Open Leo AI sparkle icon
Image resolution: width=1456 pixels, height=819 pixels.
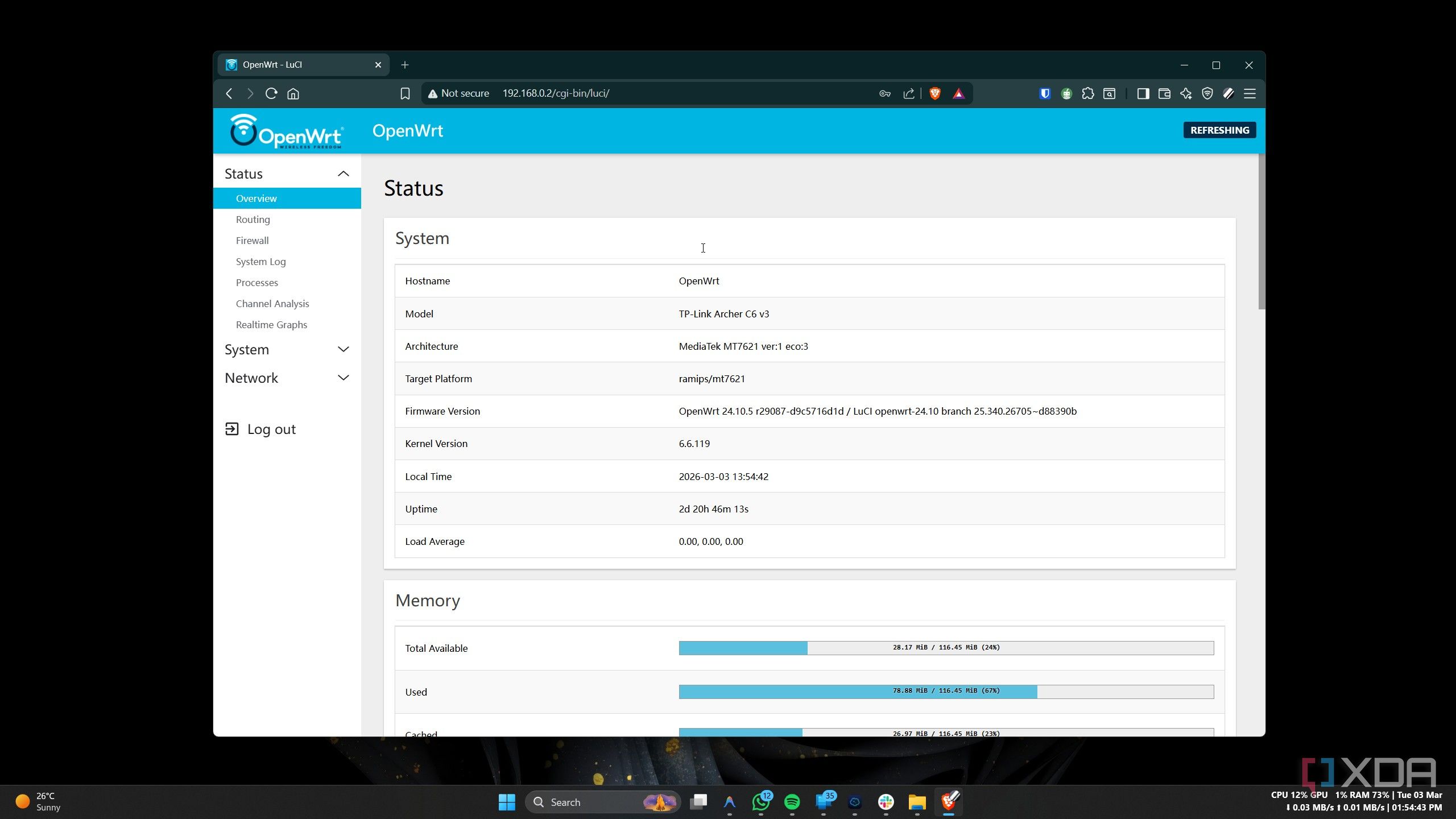(1186, 93)
